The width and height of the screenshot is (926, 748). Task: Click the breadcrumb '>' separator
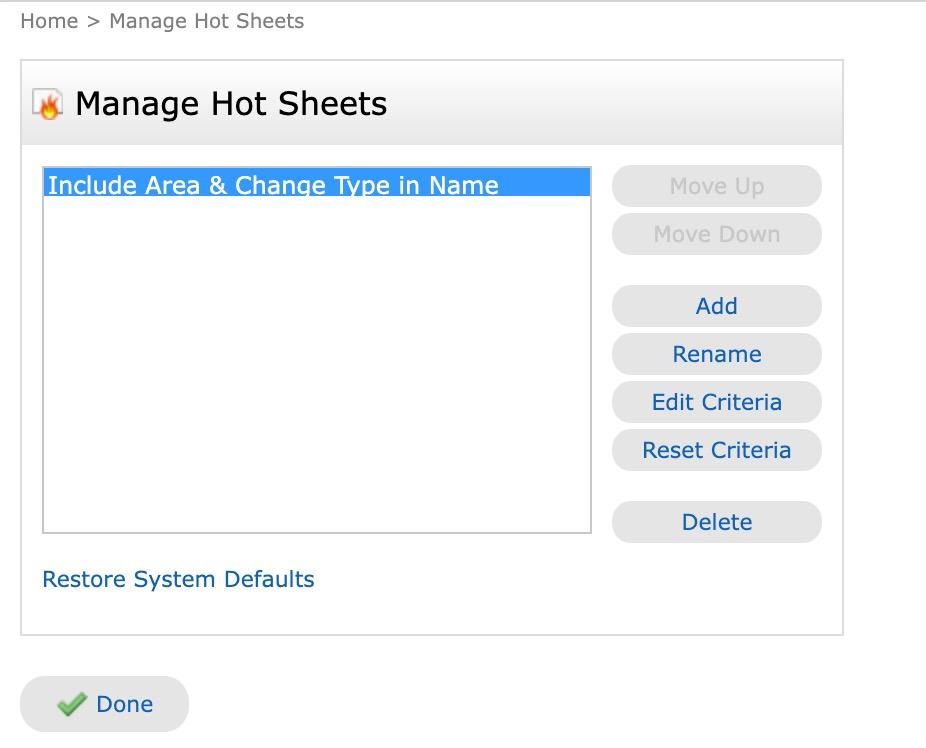point(93,21)
